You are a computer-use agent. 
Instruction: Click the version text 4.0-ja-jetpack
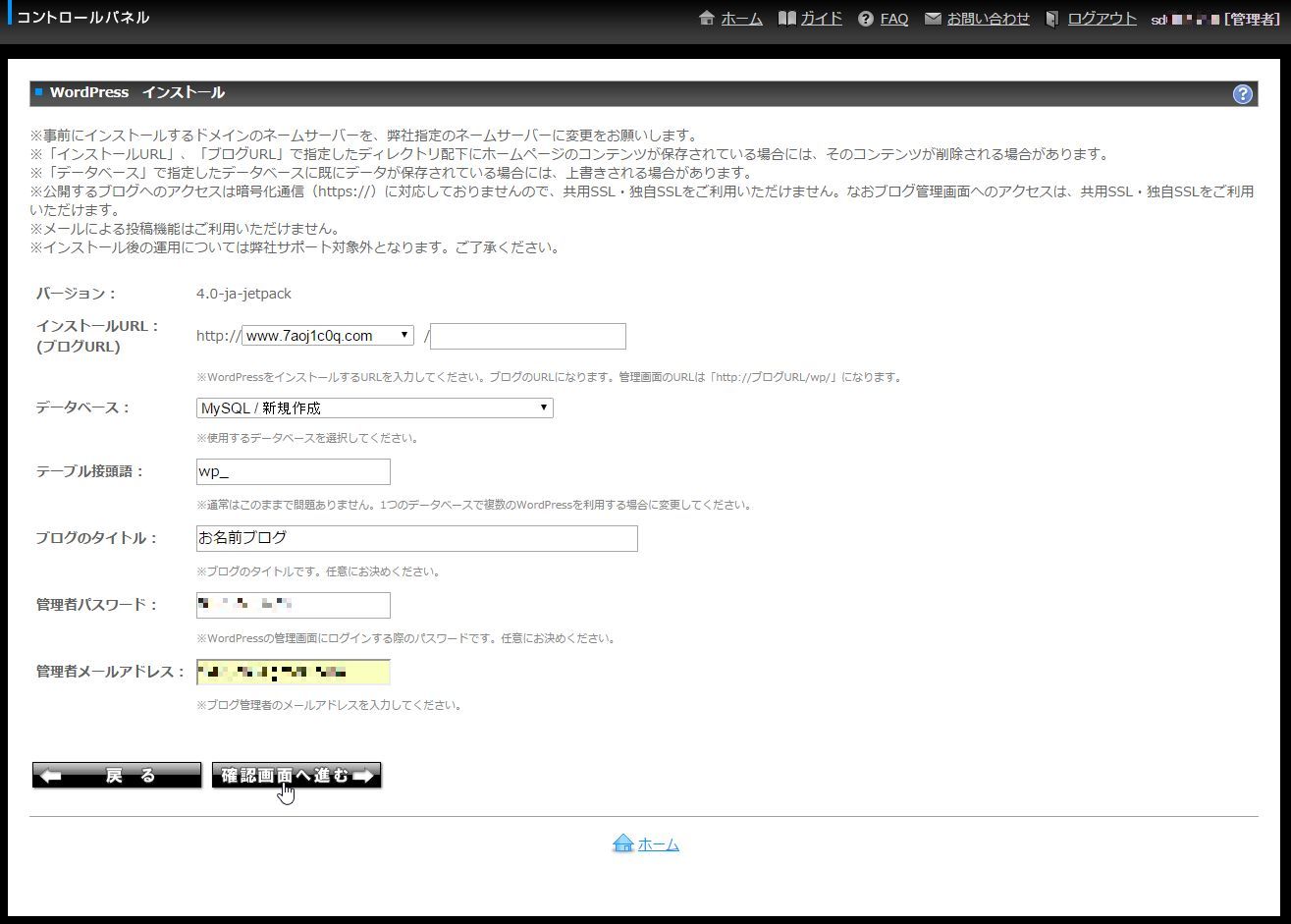click(x=243, y=294)
